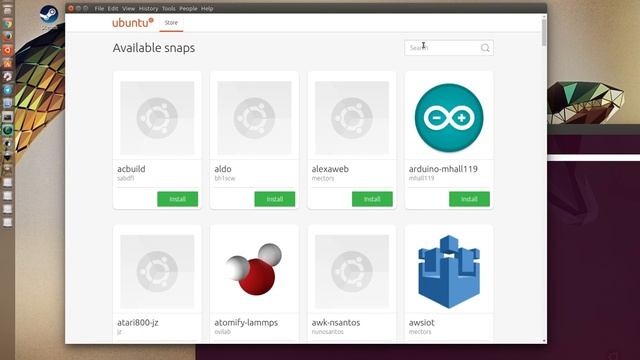Open the atari800-jz placeholder thumbnail

[x=157, y=271]
